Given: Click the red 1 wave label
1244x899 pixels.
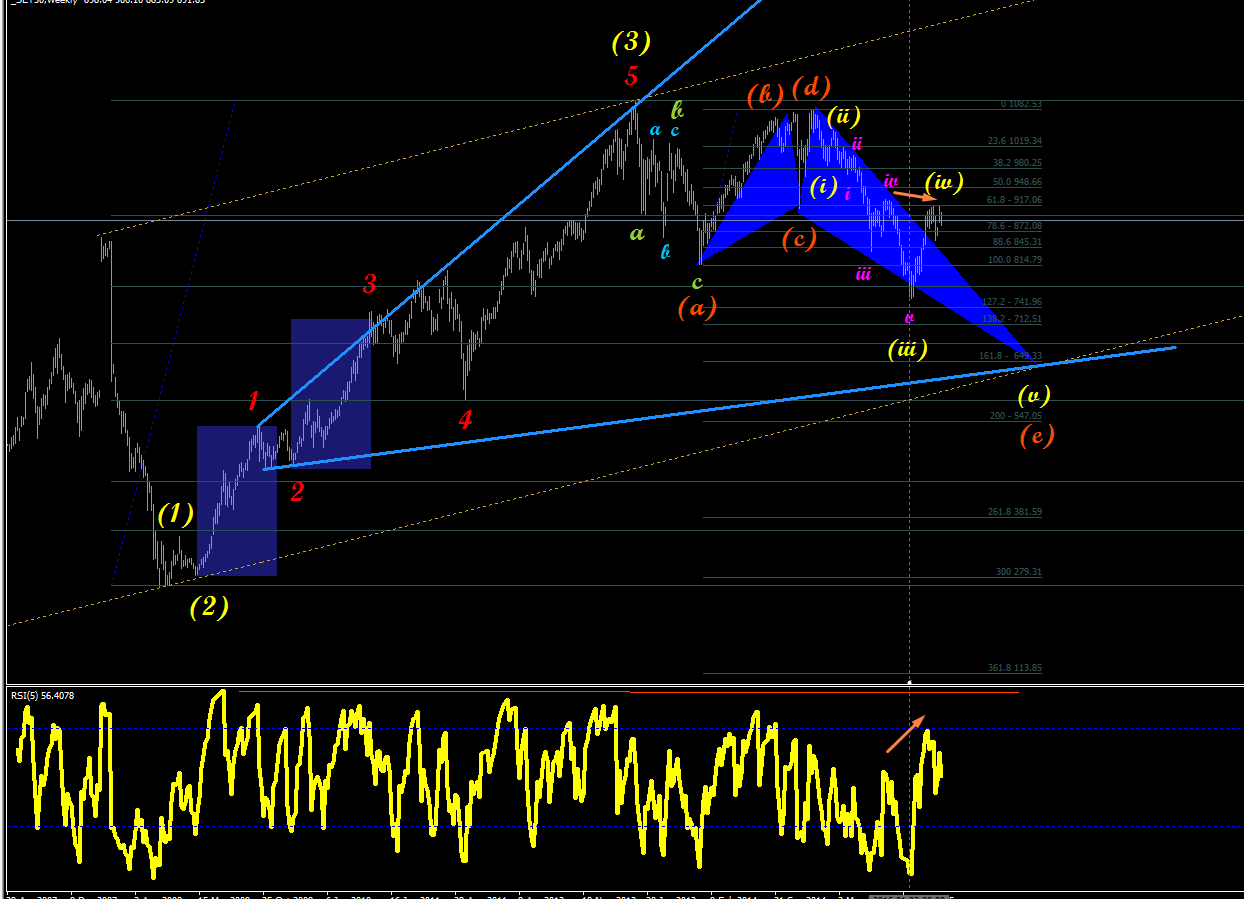Looking at the screenshot, I should [253, 401].
